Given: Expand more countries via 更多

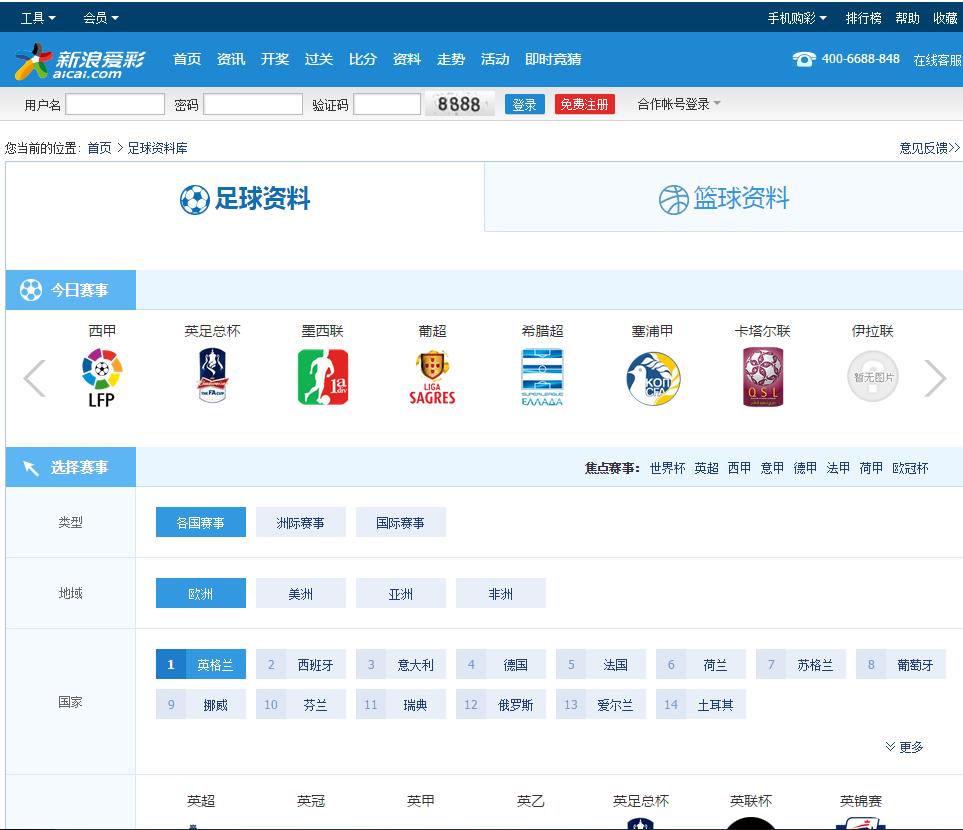Looking at the screenshot, I should [x=904, y=746].
